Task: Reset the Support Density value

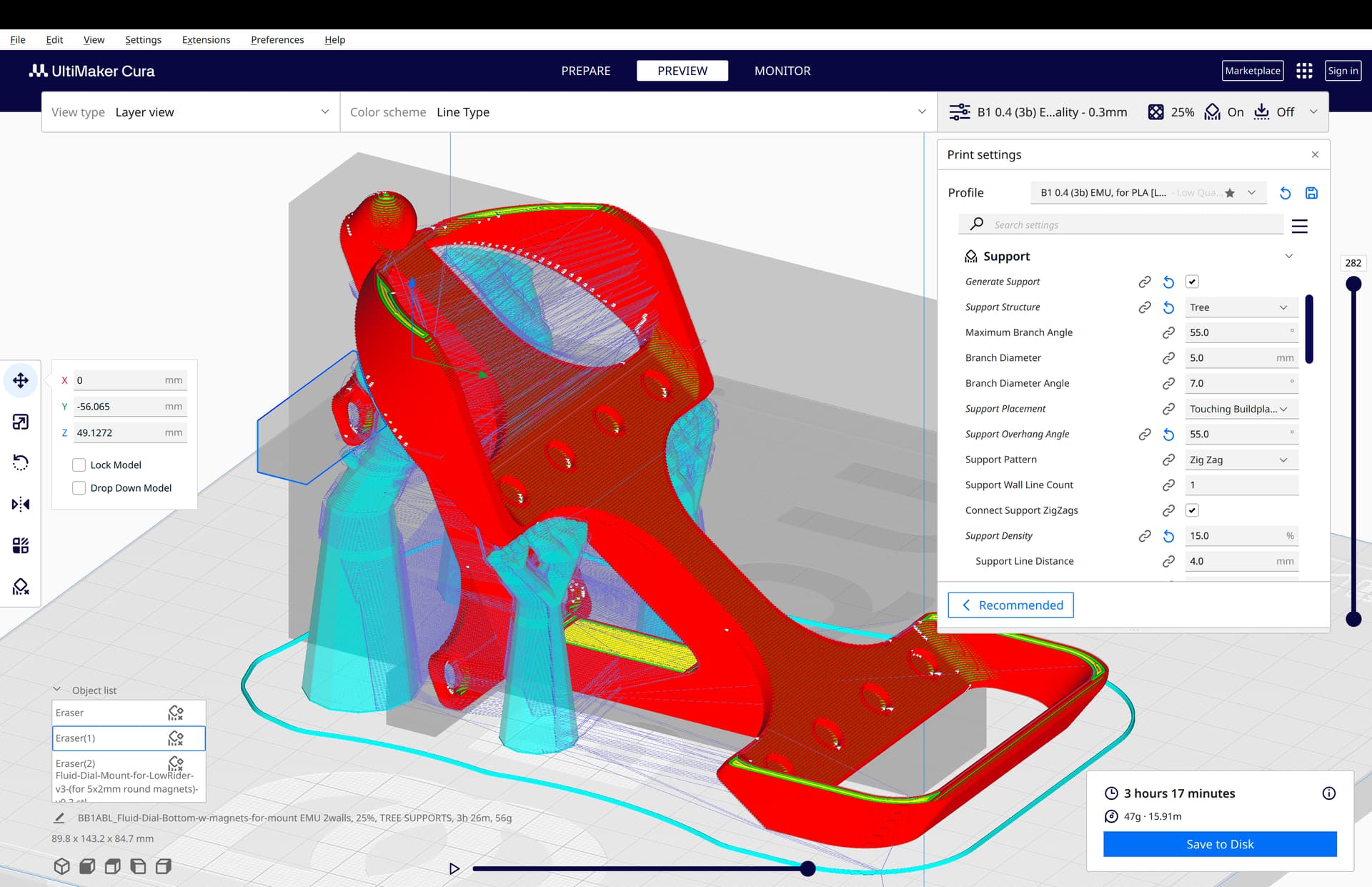Action: (x=1168, y=536)
